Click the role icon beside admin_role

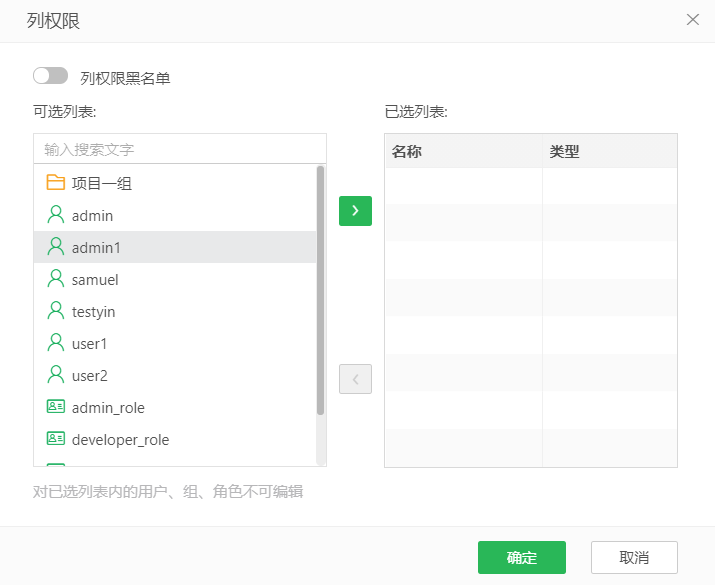point(56,407)
